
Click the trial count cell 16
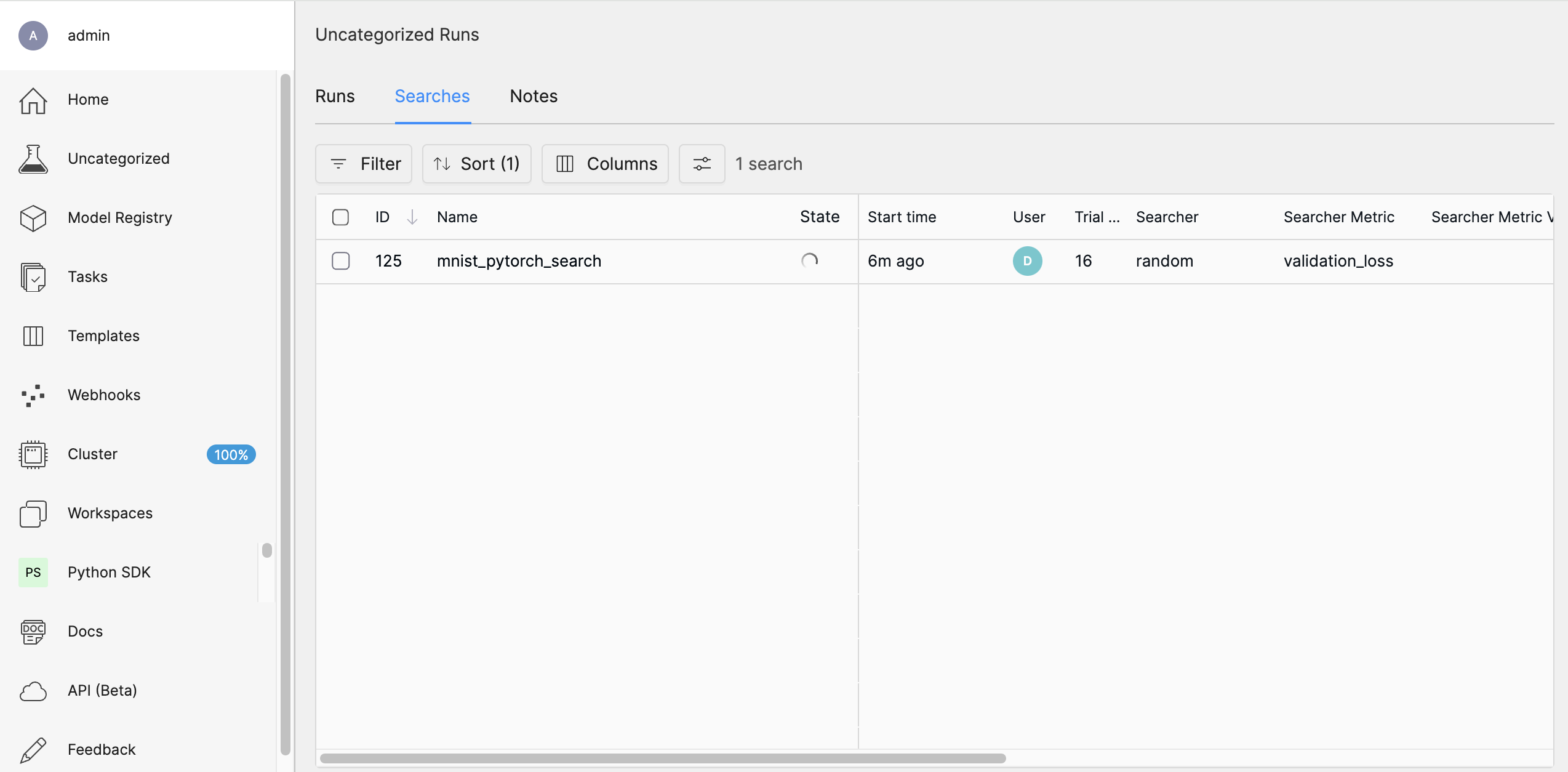1083,261
